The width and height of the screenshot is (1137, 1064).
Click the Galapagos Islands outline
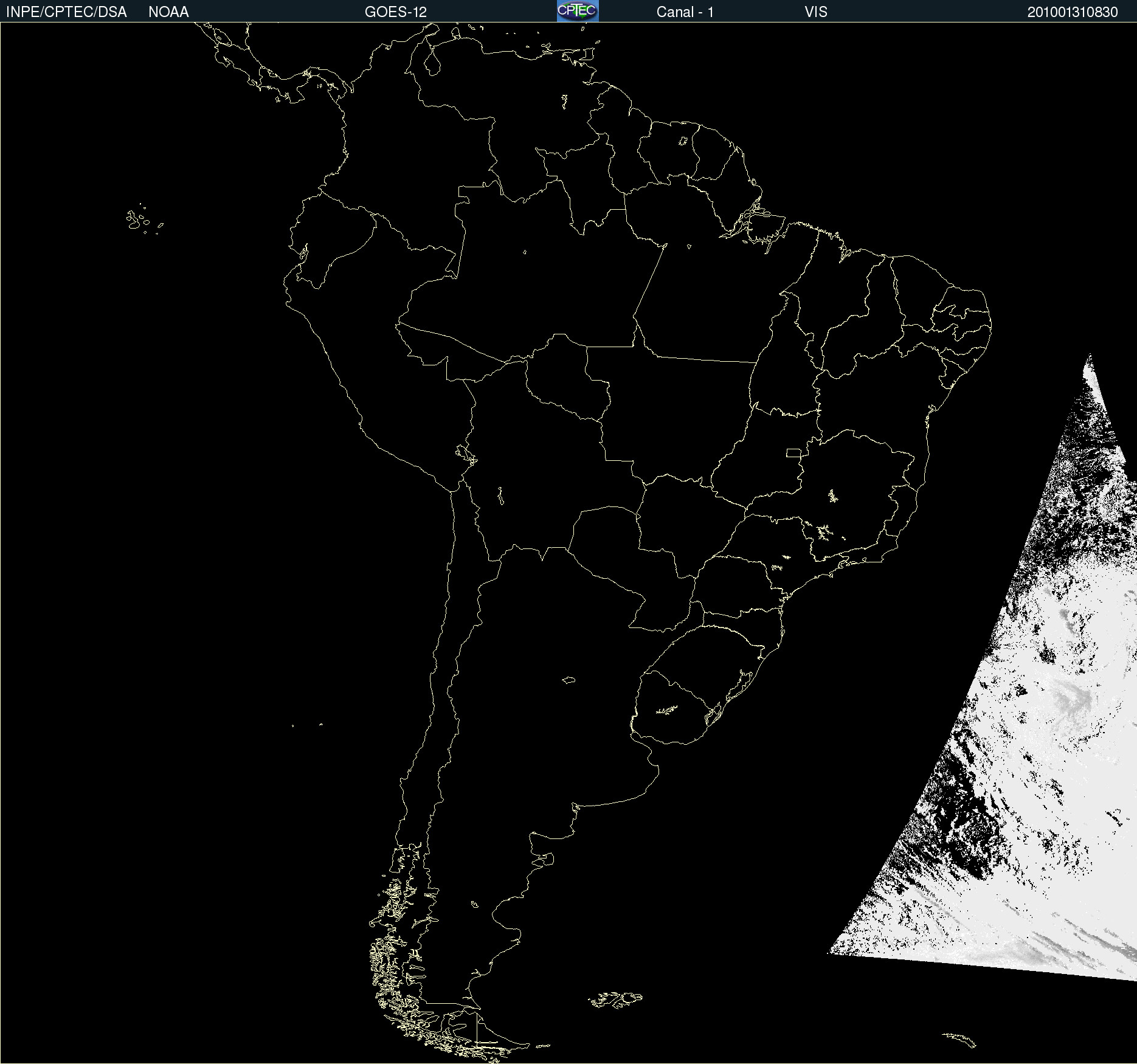point(143,219)
